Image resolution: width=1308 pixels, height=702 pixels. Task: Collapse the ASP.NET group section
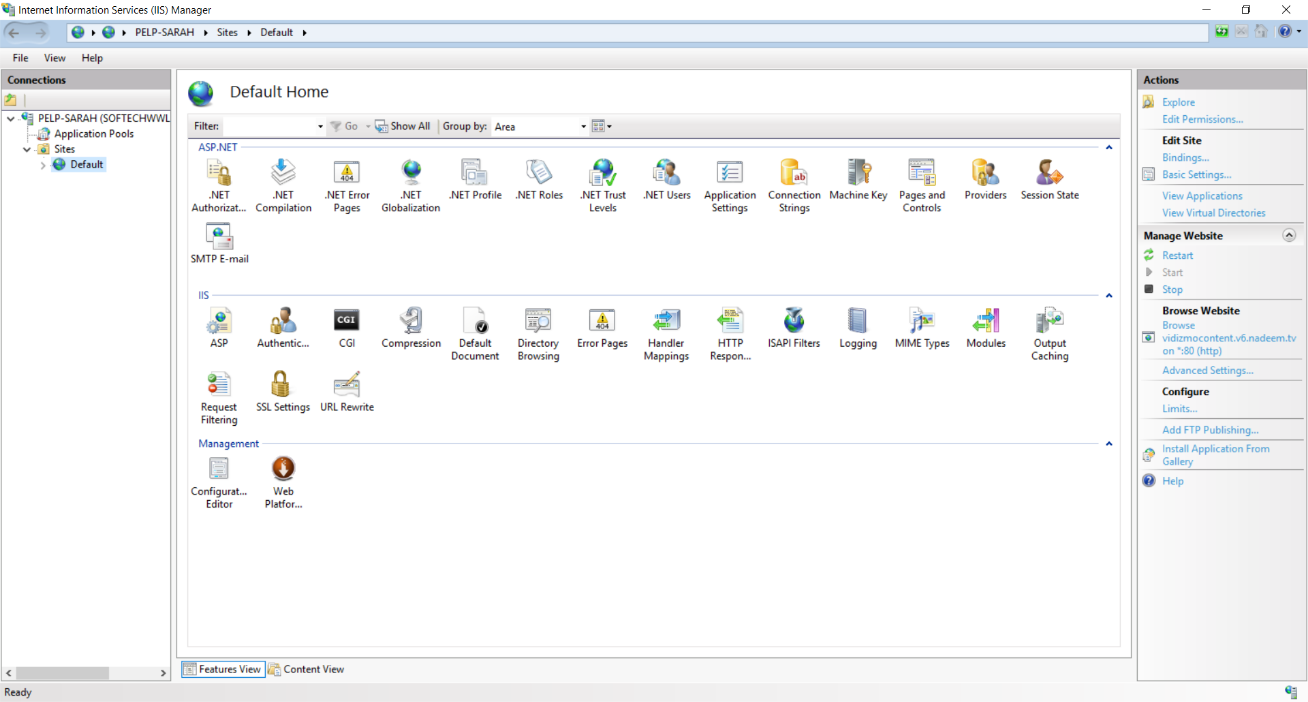point(1108,147)
